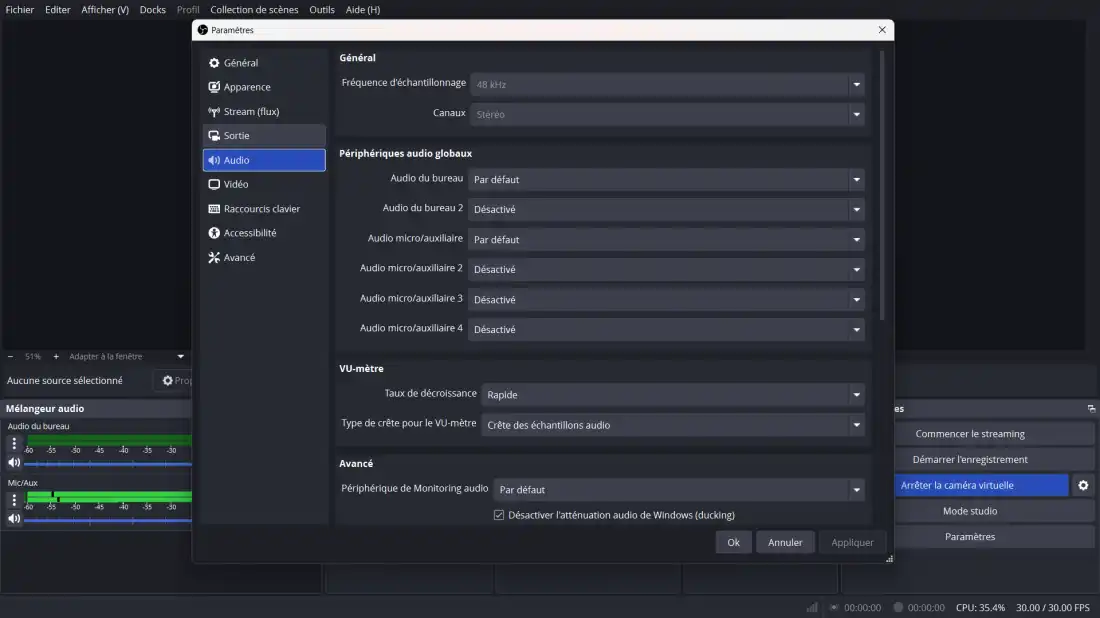Image resolution: width=1100 pixels, height=618 pixels.
Task: Click the Avancé tools icon
Action: [x=214, y=258]
